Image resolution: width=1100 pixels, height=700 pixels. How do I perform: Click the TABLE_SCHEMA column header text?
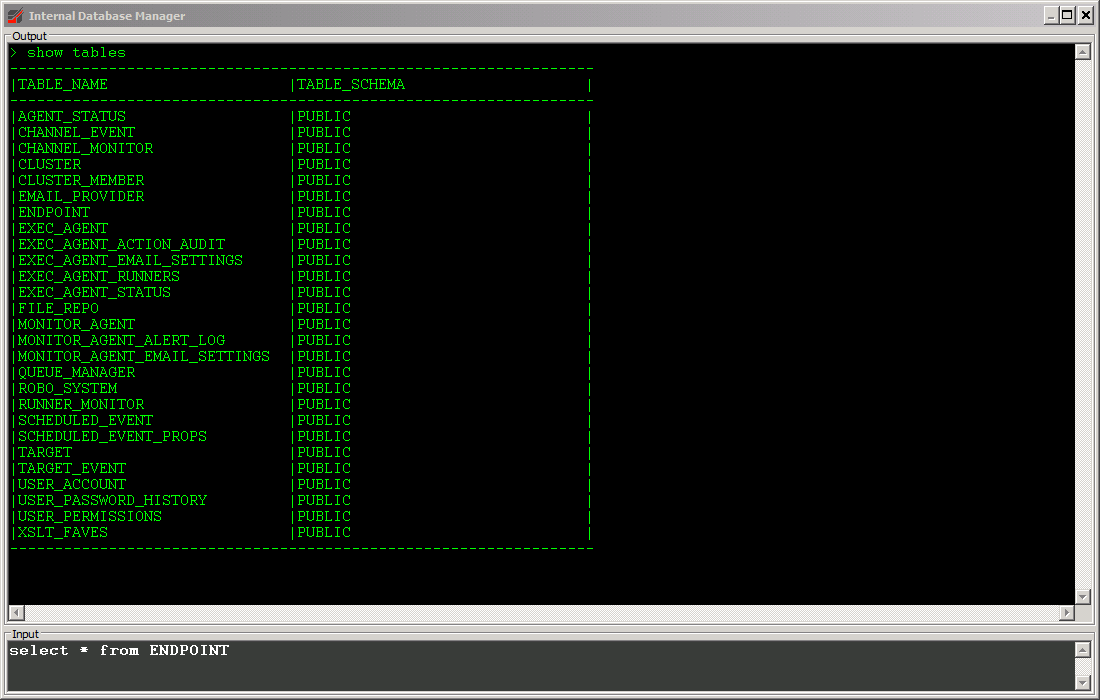351,85
